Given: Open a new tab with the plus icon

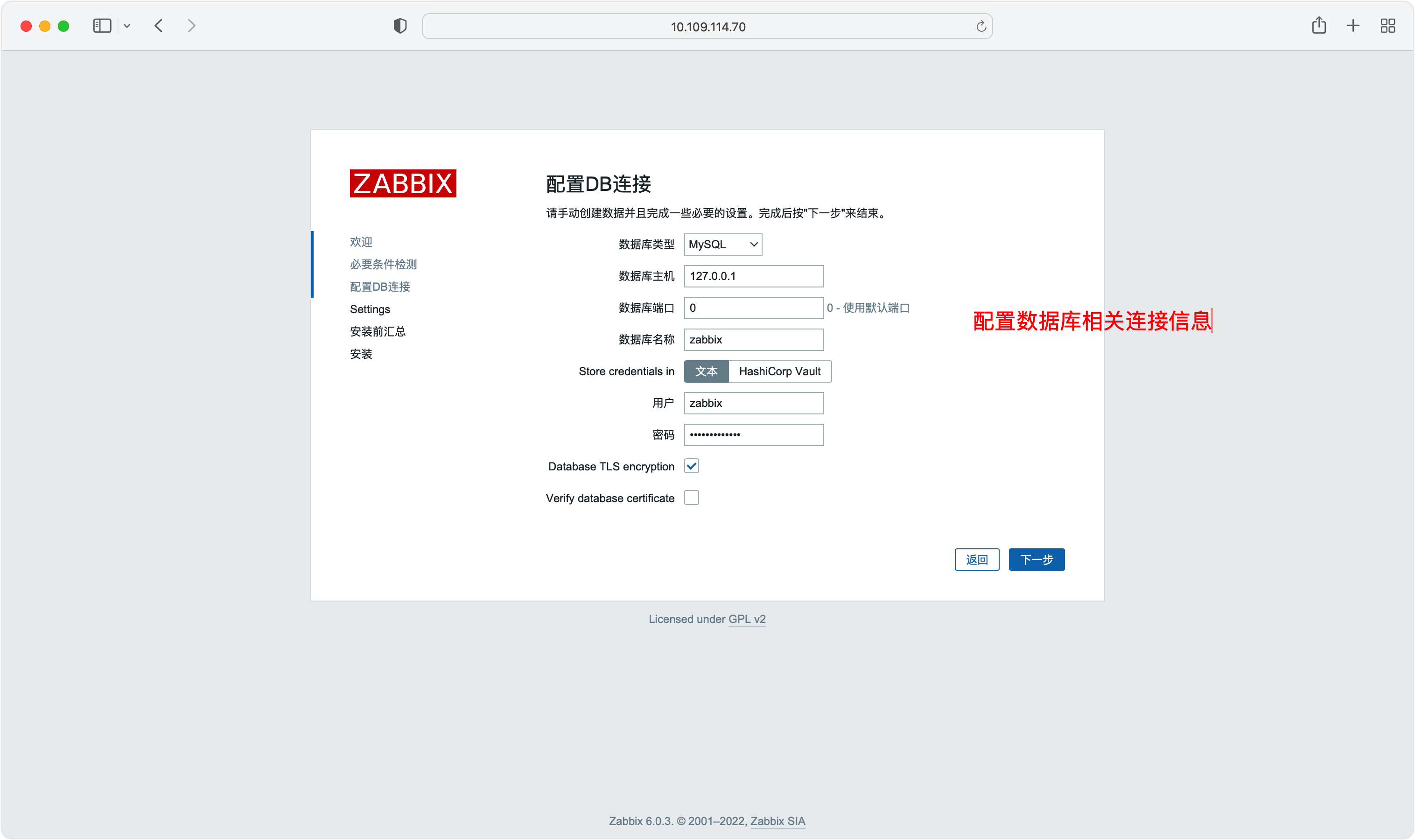Looking at the screenshot, I should [x=1353, y=26].
